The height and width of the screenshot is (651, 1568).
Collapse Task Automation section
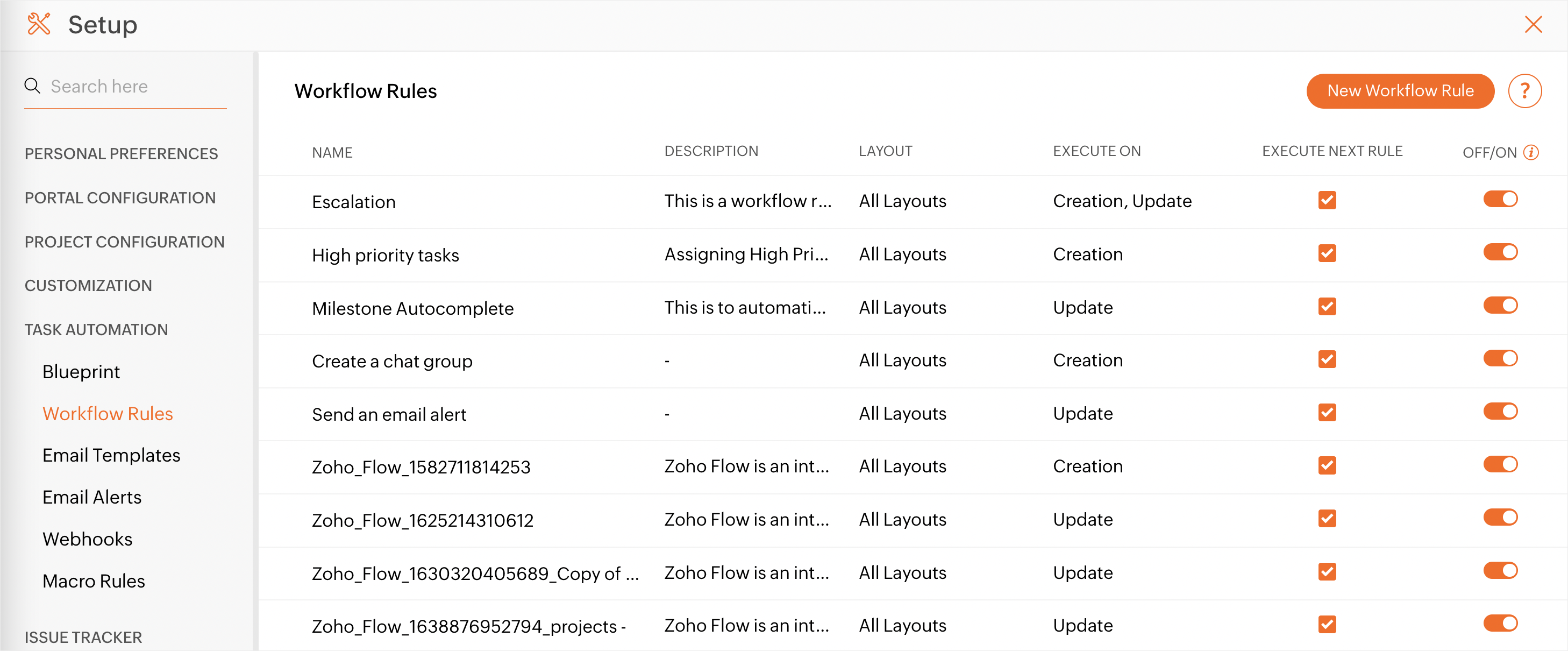point(96,329)
